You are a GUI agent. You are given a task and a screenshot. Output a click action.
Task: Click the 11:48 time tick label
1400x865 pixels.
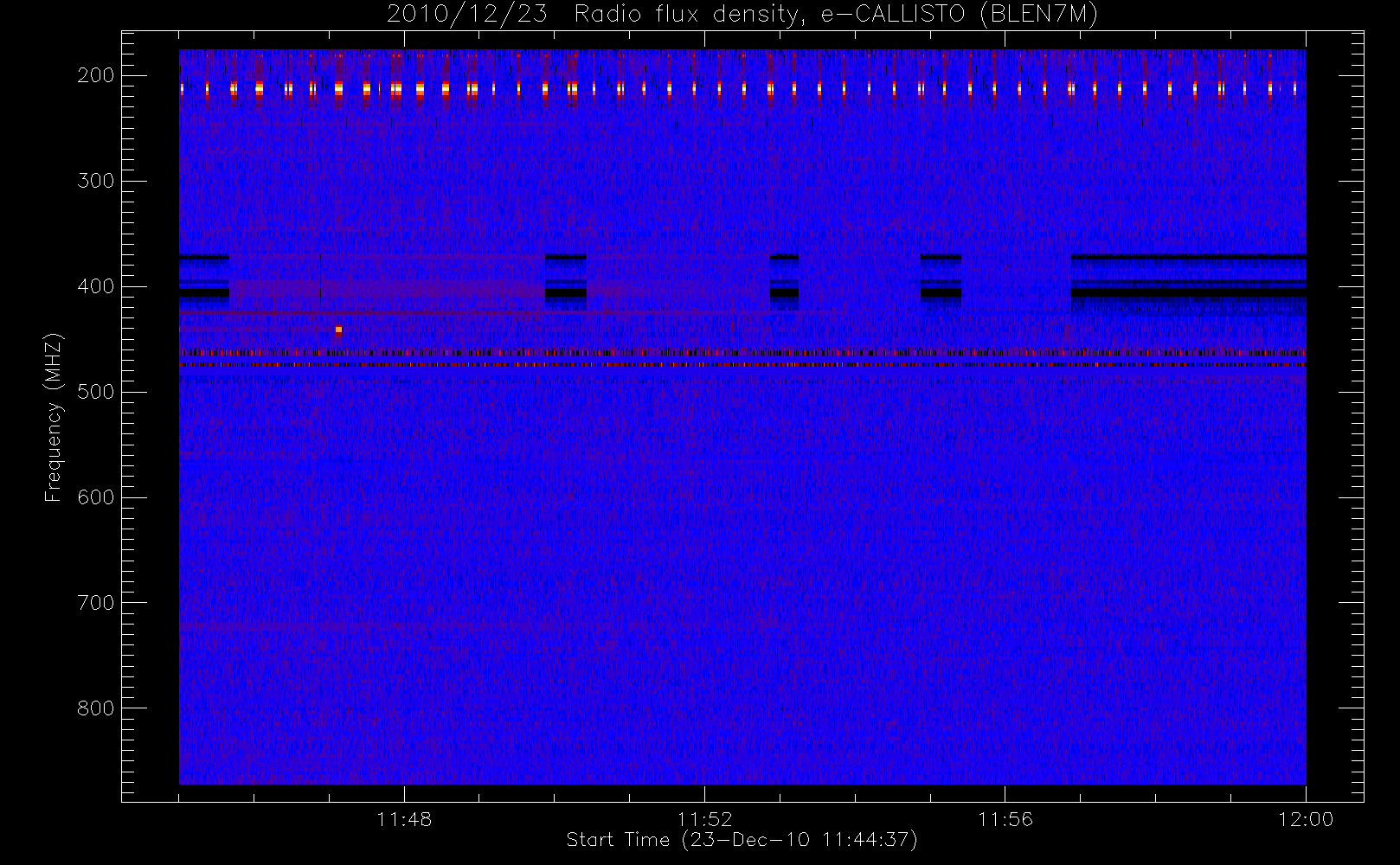pos(404,819)
